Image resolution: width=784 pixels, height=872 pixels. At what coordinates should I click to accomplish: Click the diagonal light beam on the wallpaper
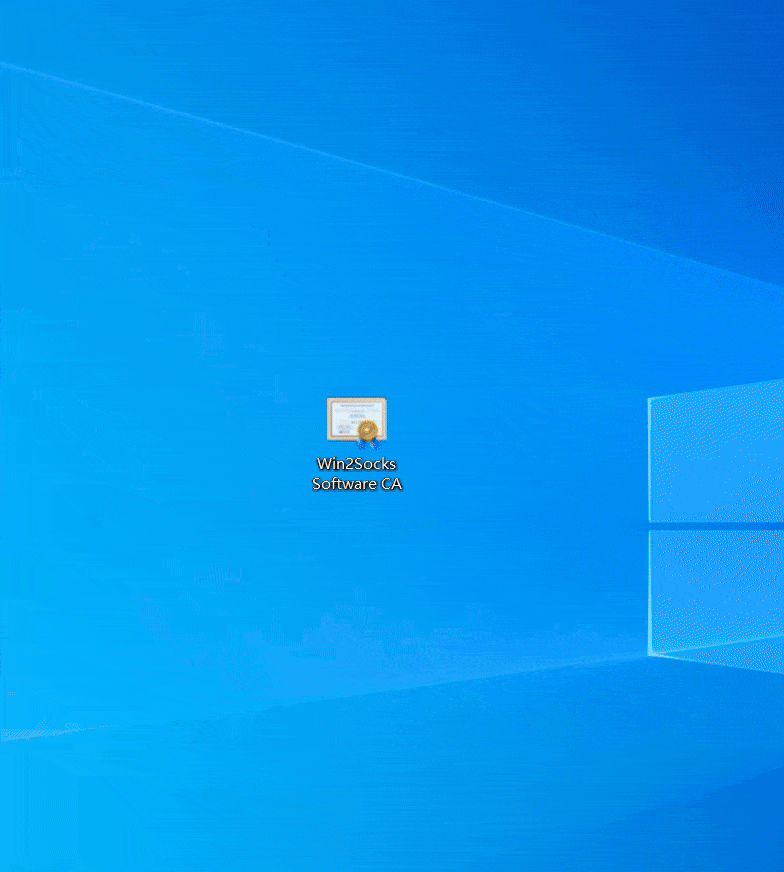coord(300,148)
